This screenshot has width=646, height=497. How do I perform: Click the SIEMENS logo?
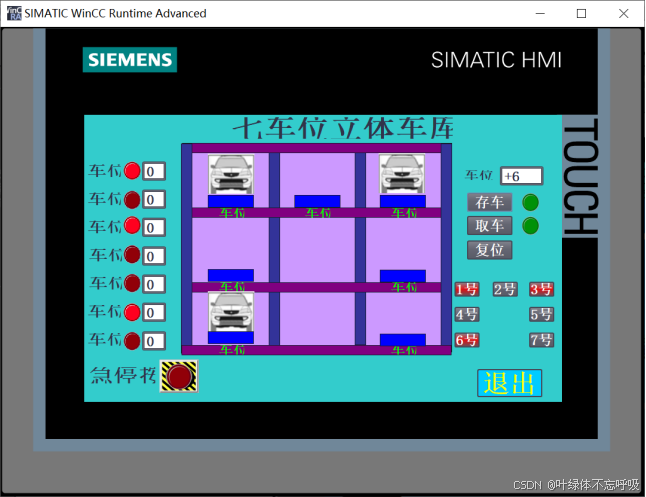click(130, 60)
